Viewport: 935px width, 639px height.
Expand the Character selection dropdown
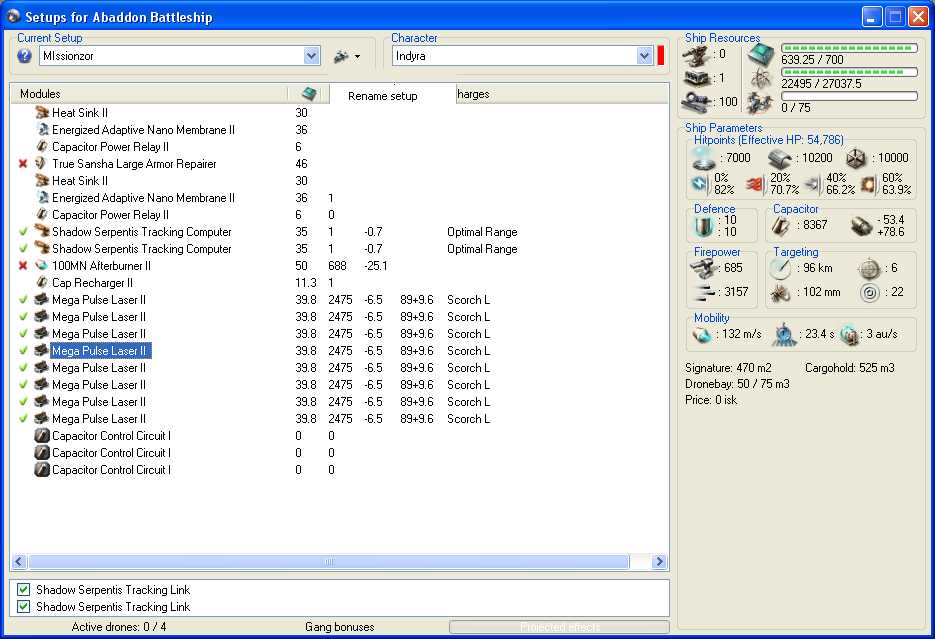[644, 57]
